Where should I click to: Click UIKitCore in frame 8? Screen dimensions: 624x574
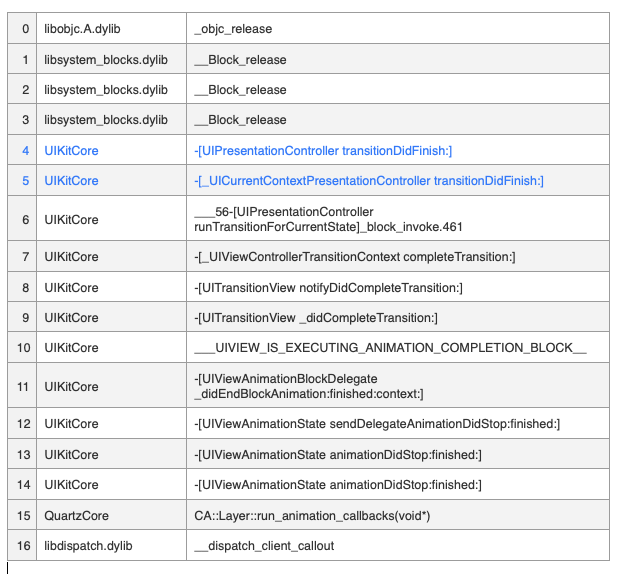coord(71,288)
